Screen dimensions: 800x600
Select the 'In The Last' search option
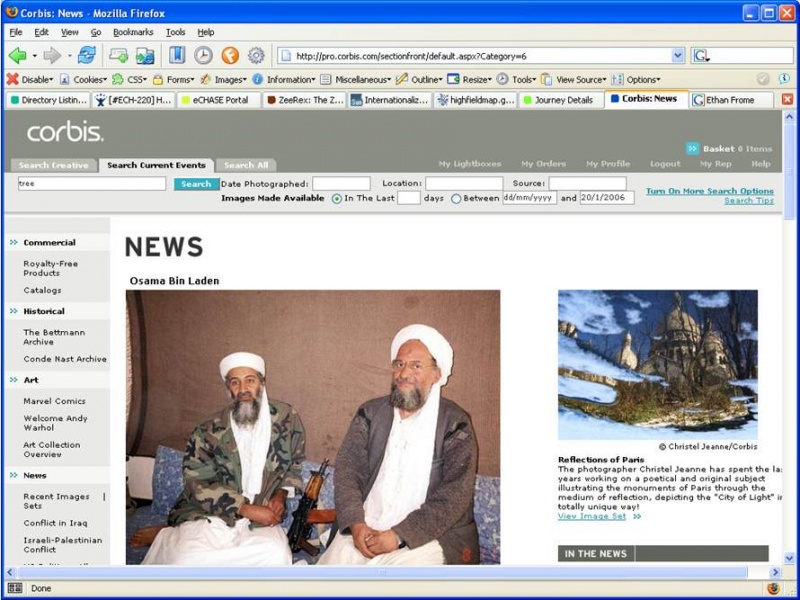336,198
